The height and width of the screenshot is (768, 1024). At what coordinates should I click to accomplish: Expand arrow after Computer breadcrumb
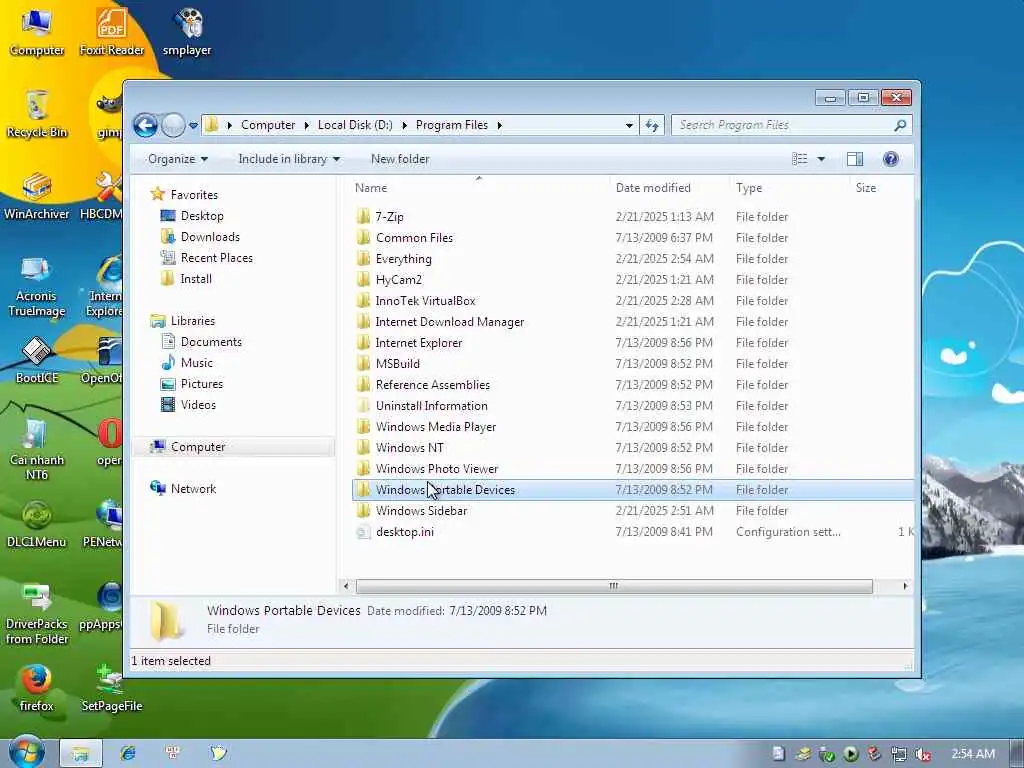(306, 125)
